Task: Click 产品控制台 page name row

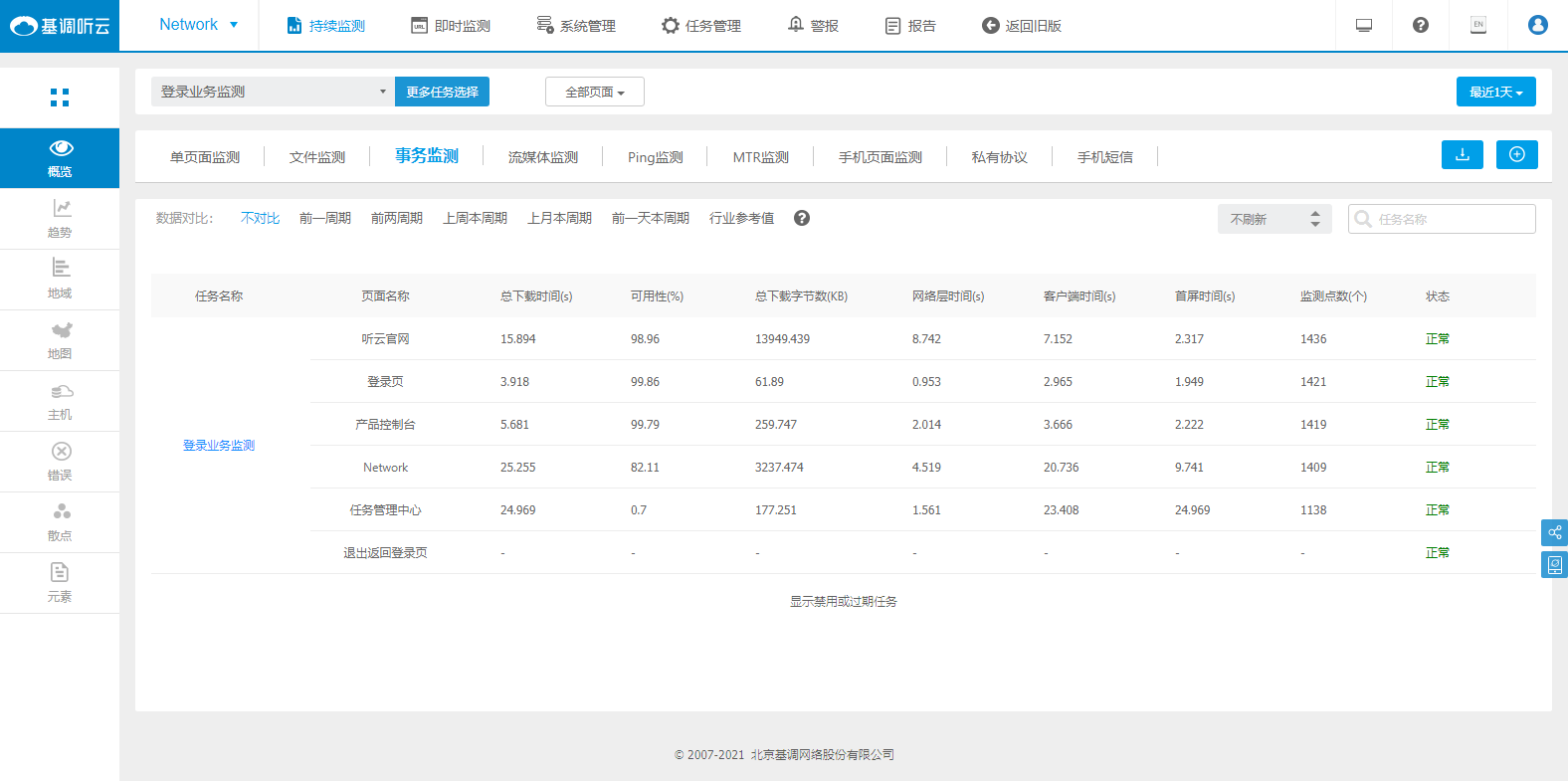Action: (385, 425)
